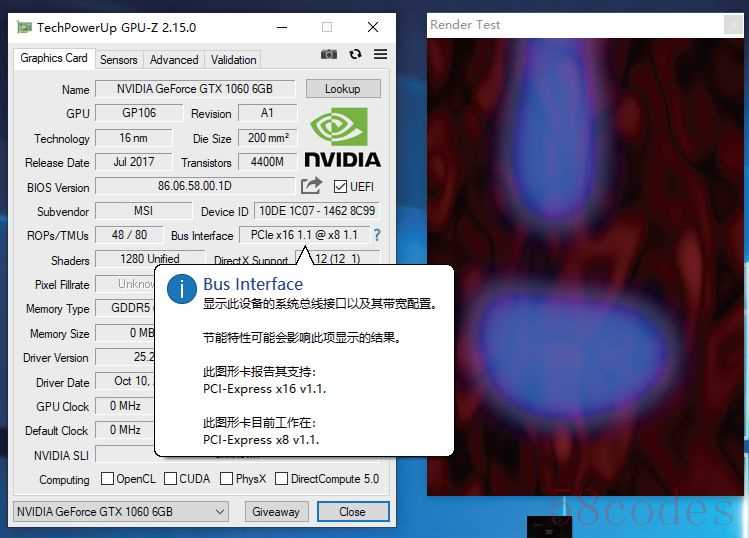This screenshot has height=538, width=749.
Task: Minimize the GPU-Z window
Action: coord(282,27)
